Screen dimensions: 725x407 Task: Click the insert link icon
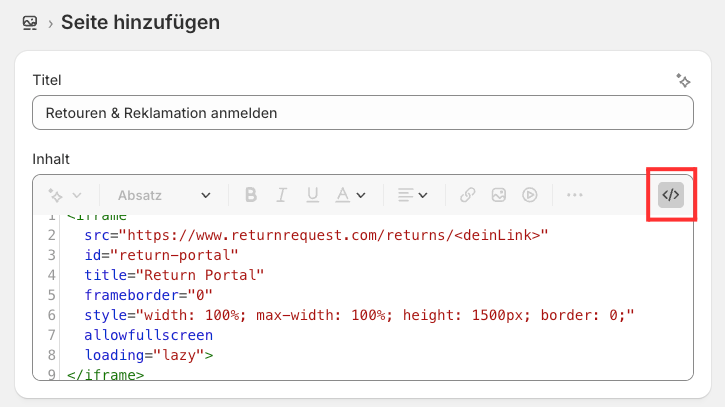tap(467, 195)
